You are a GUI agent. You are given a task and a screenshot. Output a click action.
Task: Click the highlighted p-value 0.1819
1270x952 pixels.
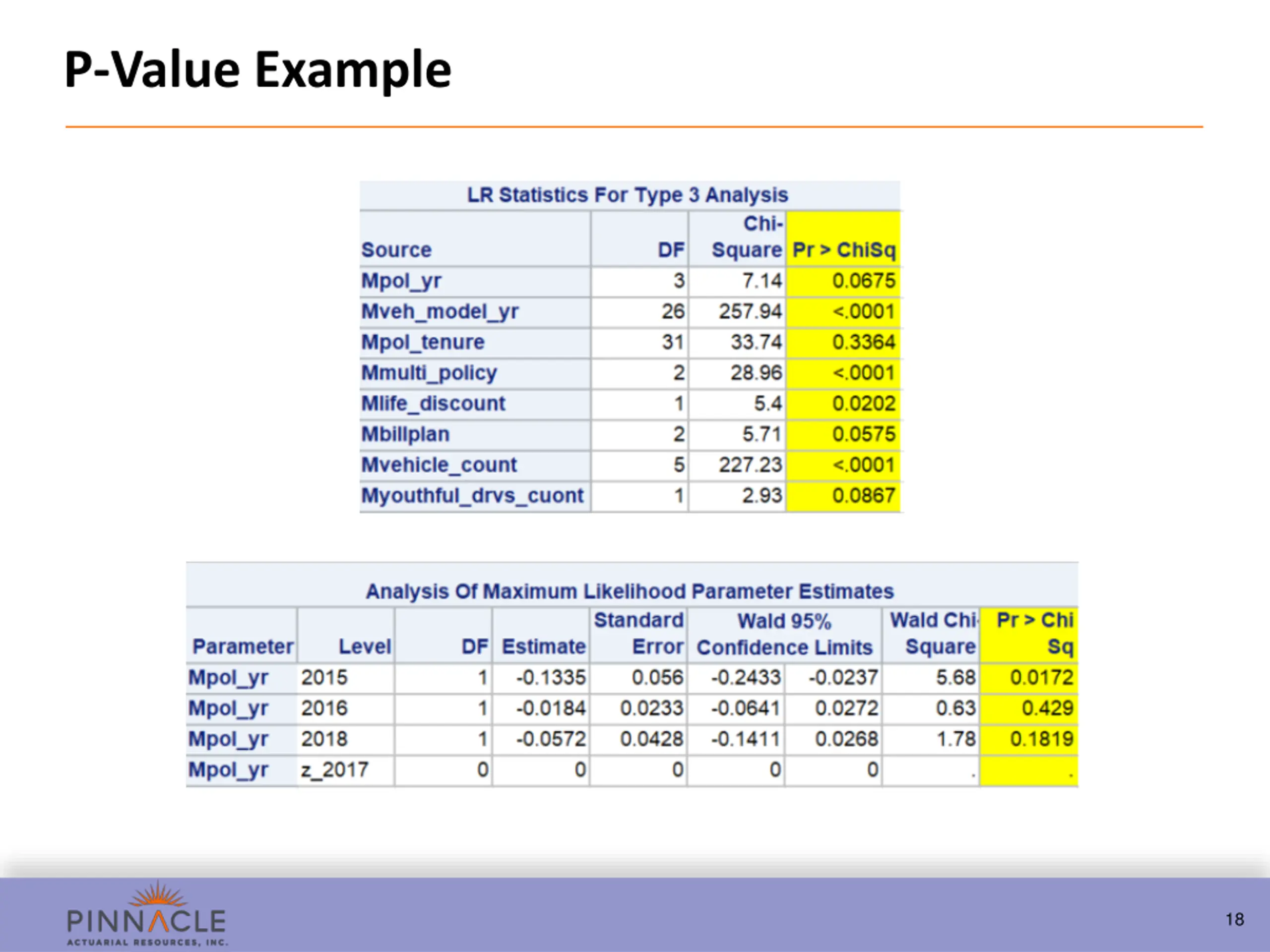point(1041,739)
